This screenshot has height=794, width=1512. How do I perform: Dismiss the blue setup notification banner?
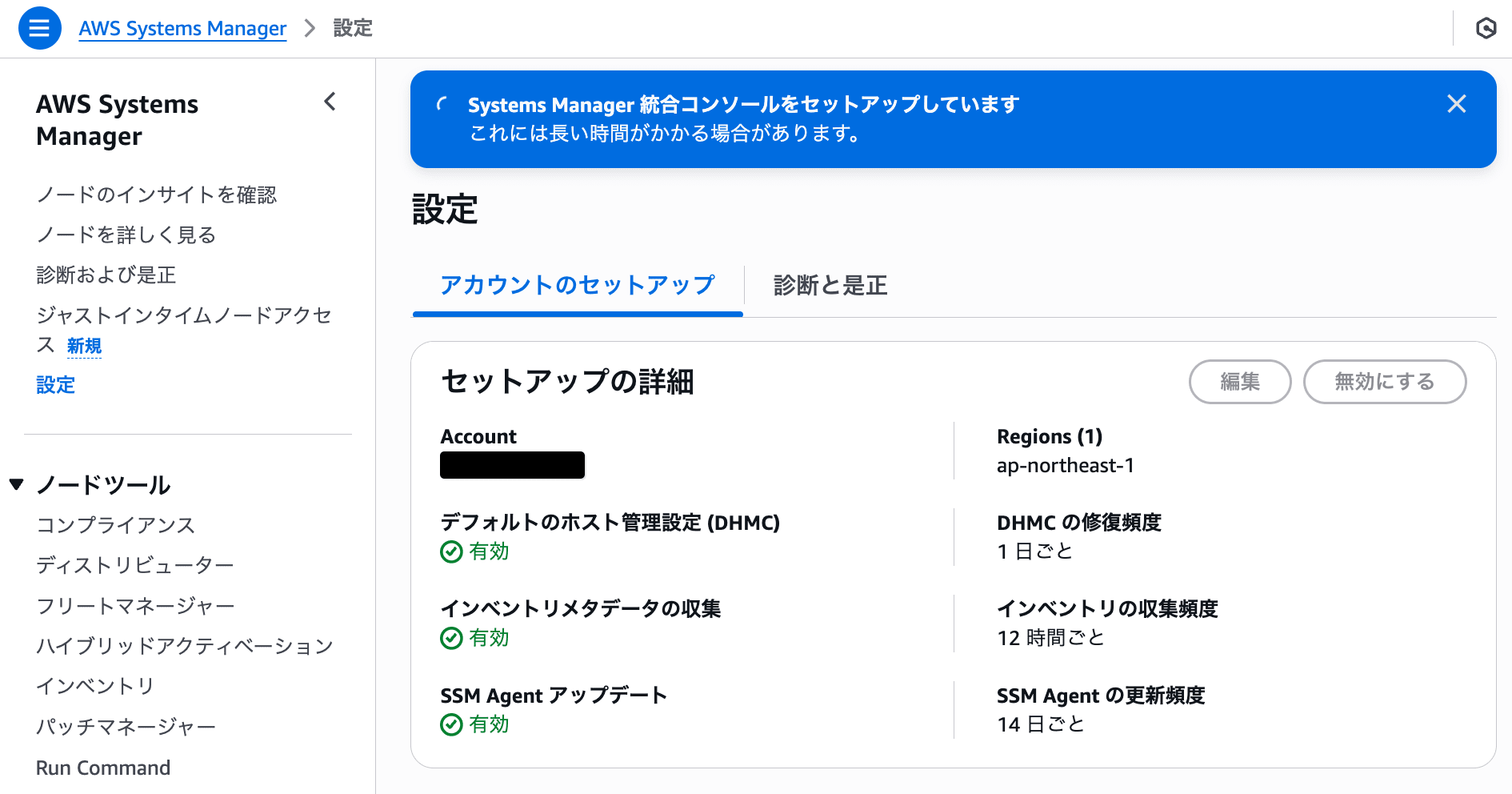click(1456, 104)
